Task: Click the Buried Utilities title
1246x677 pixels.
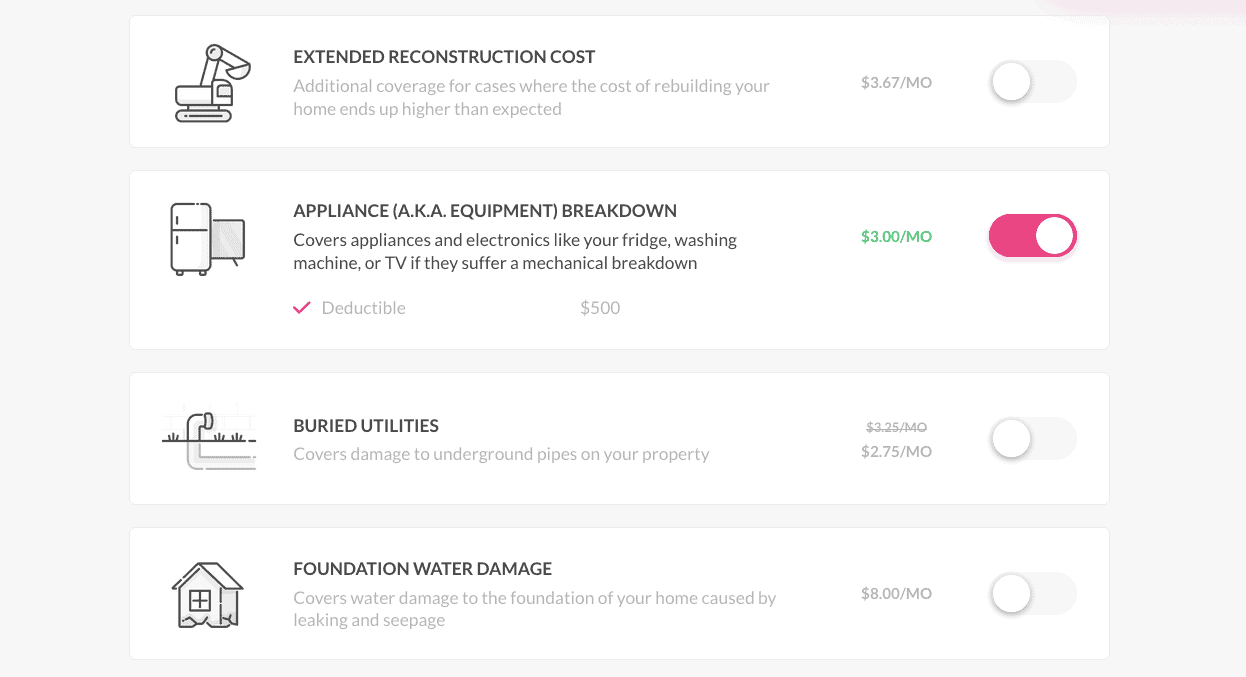Action: click(x=366, y=426)
